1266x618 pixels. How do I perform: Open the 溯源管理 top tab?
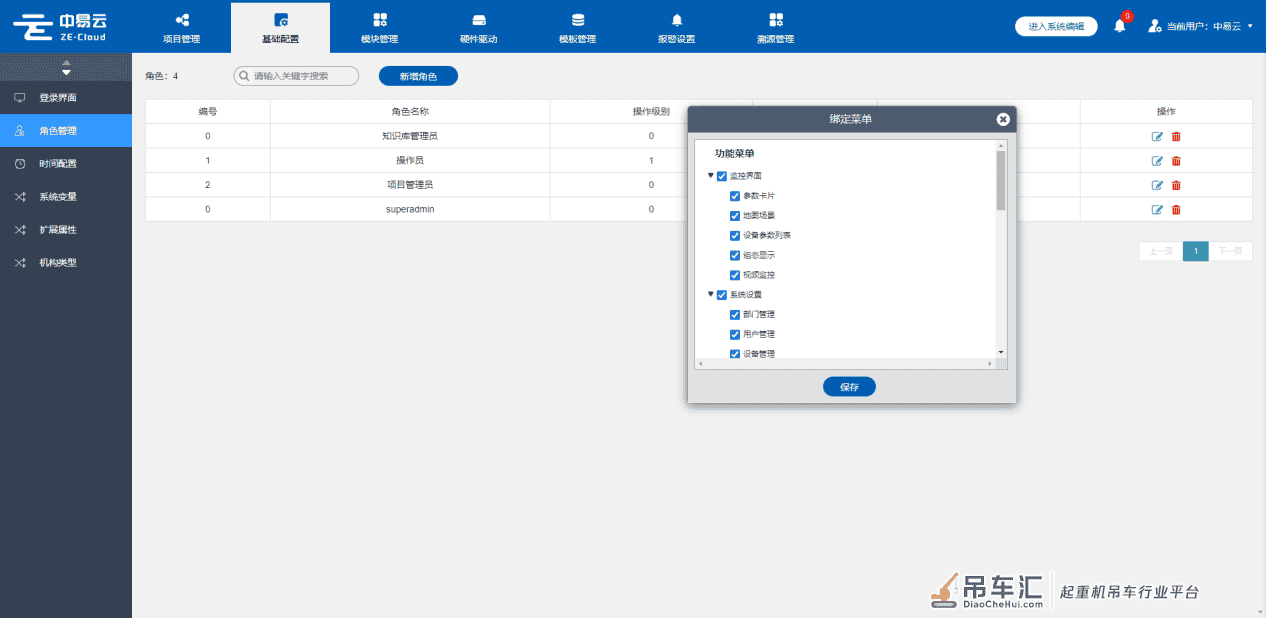[776, 27]
